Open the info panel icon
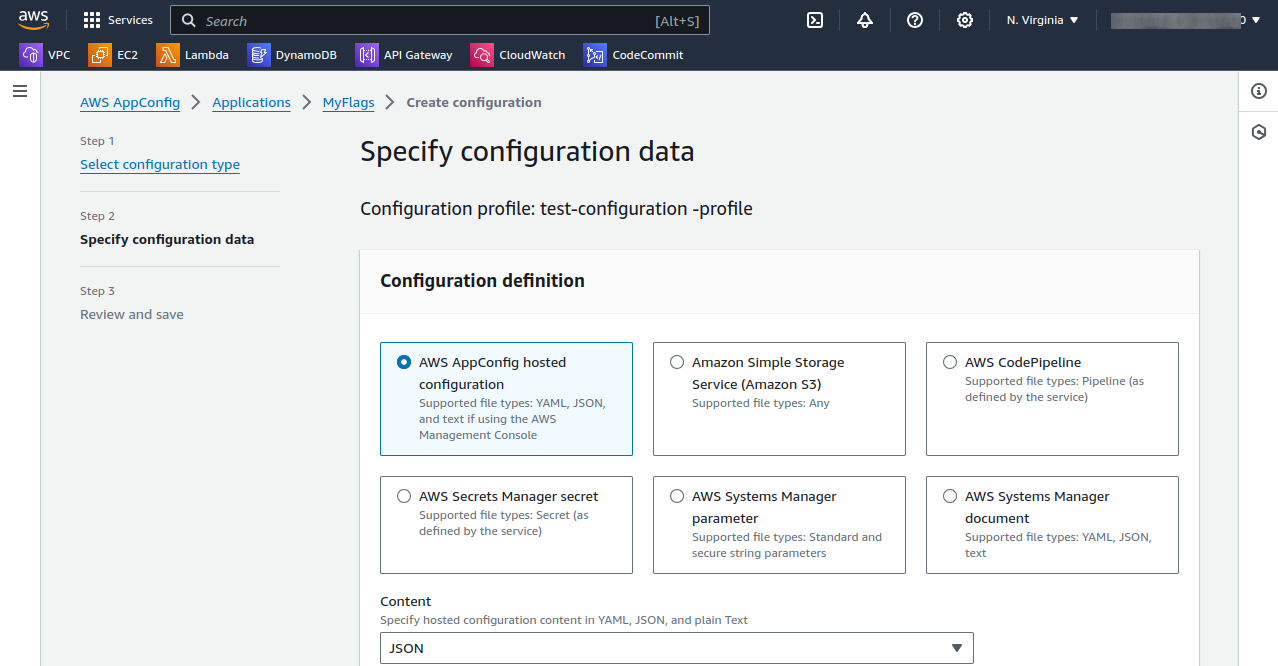Screen dimensions: 1278x666 [1259, 91]
